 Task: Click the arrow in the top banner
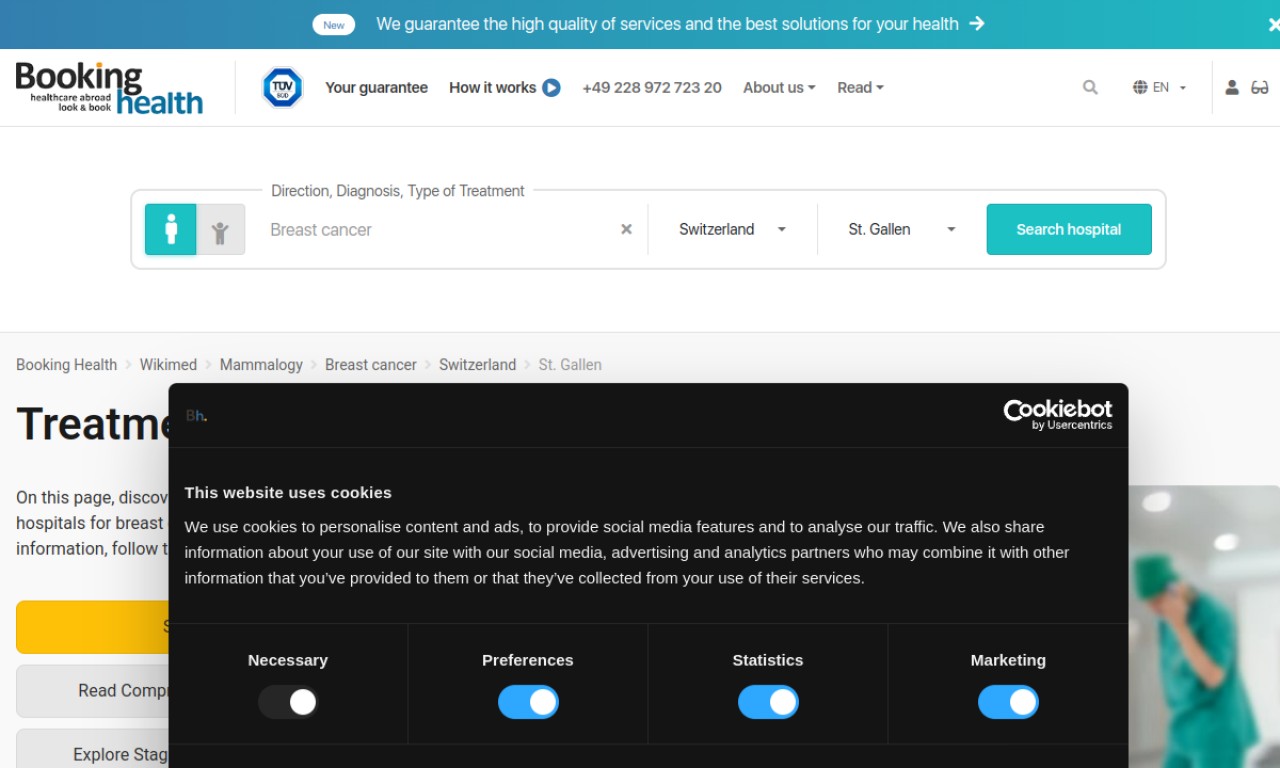(977, 23)
